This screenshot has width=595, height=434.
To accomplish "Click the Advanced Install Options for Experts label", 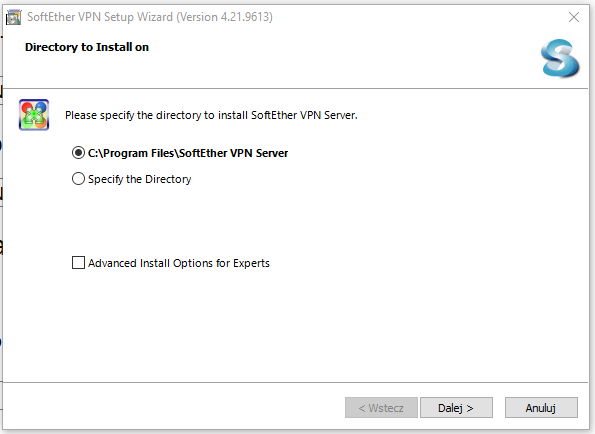I will (179, 263).
